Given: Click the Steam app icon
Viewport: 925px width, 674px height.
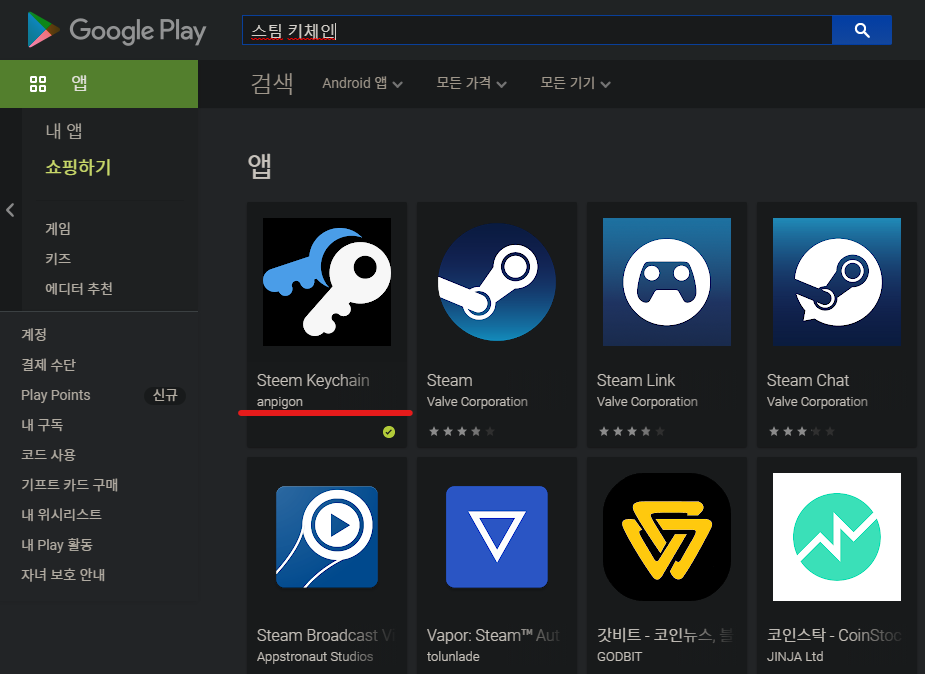Looking at the screenshot, I should (497, 282).
